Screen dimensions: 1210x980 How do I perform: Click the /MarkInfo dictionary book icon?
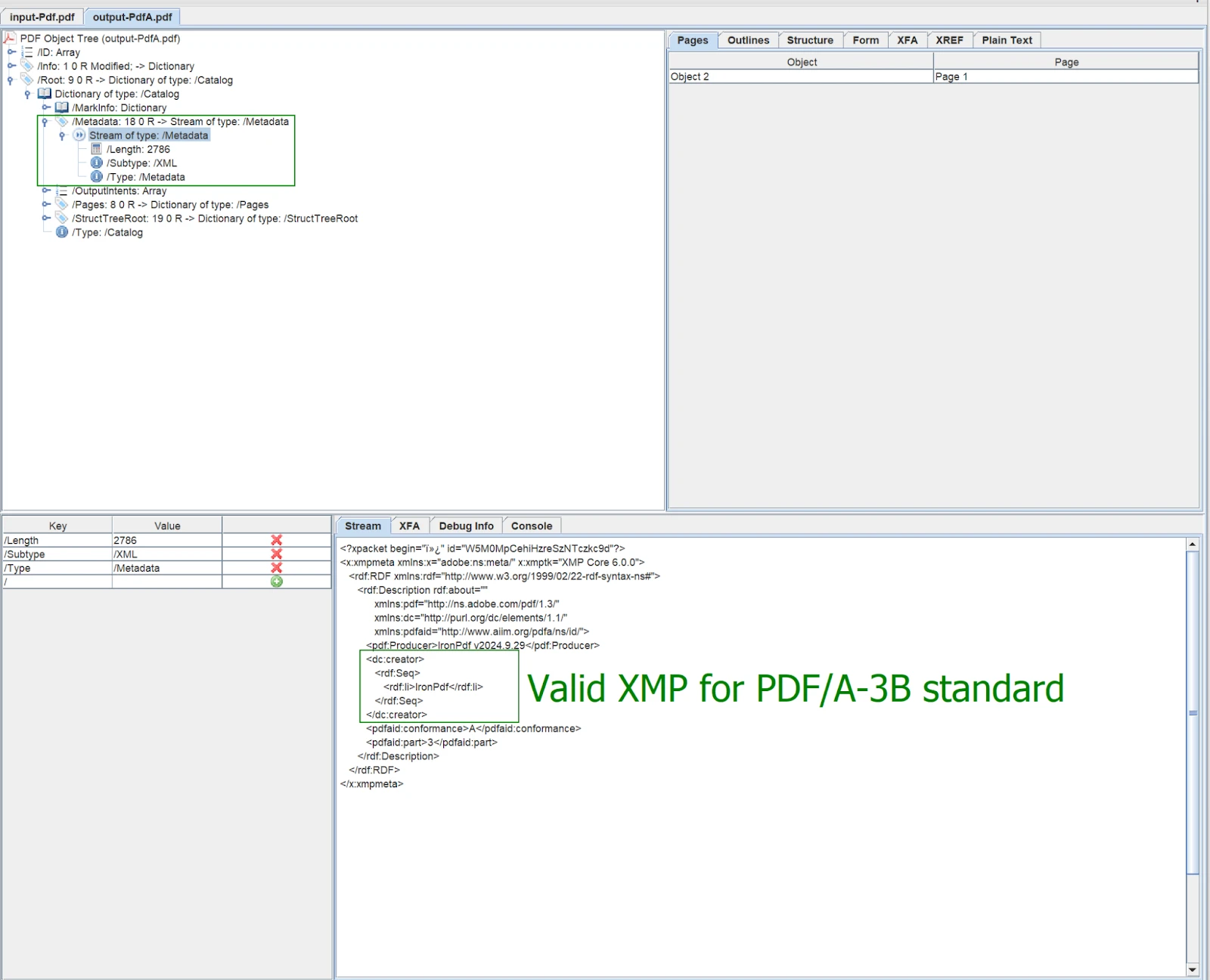pyautogui.click(x=62, y=107)
